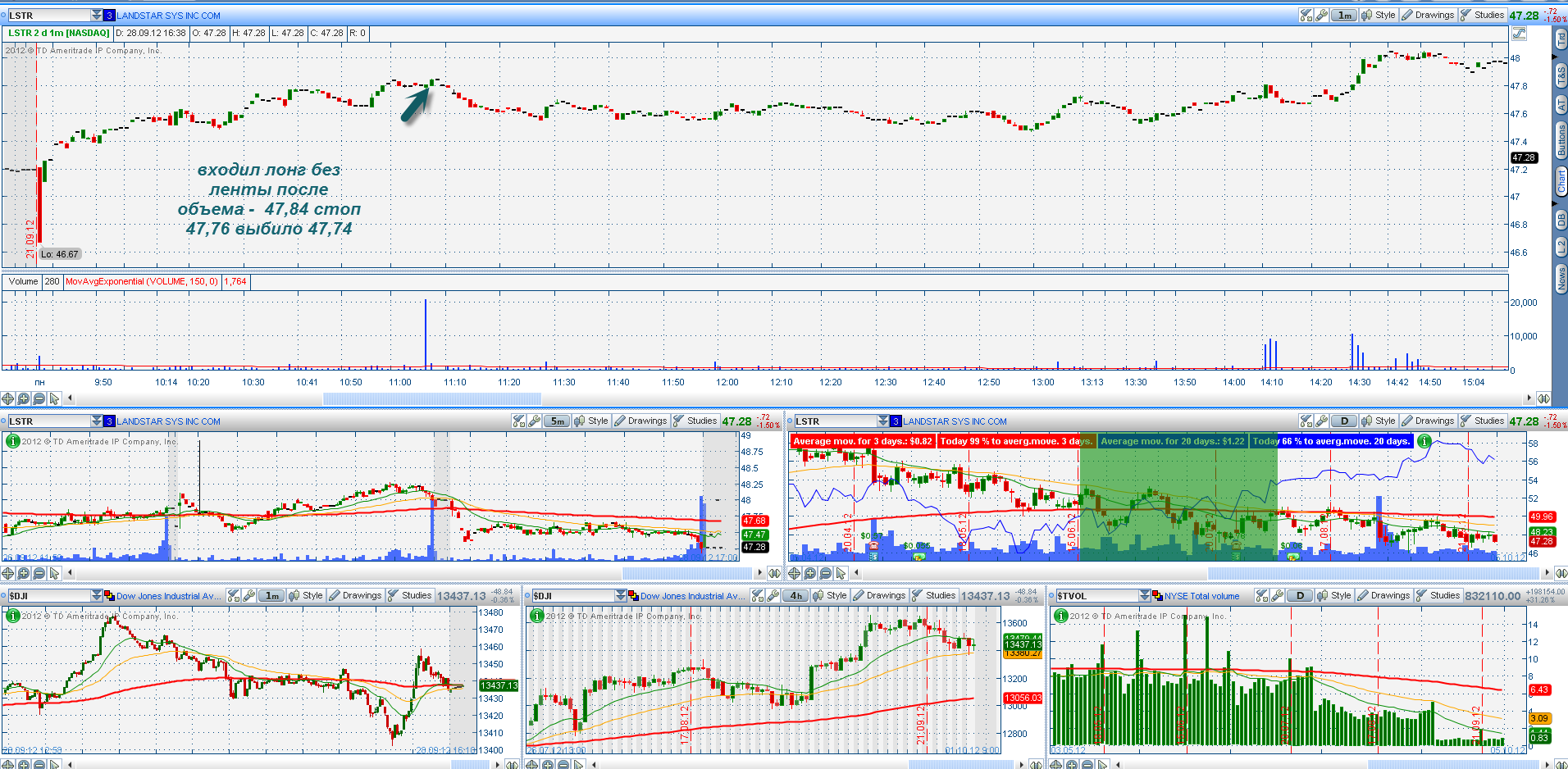Open Style menu in top LSTR 1m chart
This screenshot has height=769, width=1568.
pyautogui.click(x=1379, y=15)
